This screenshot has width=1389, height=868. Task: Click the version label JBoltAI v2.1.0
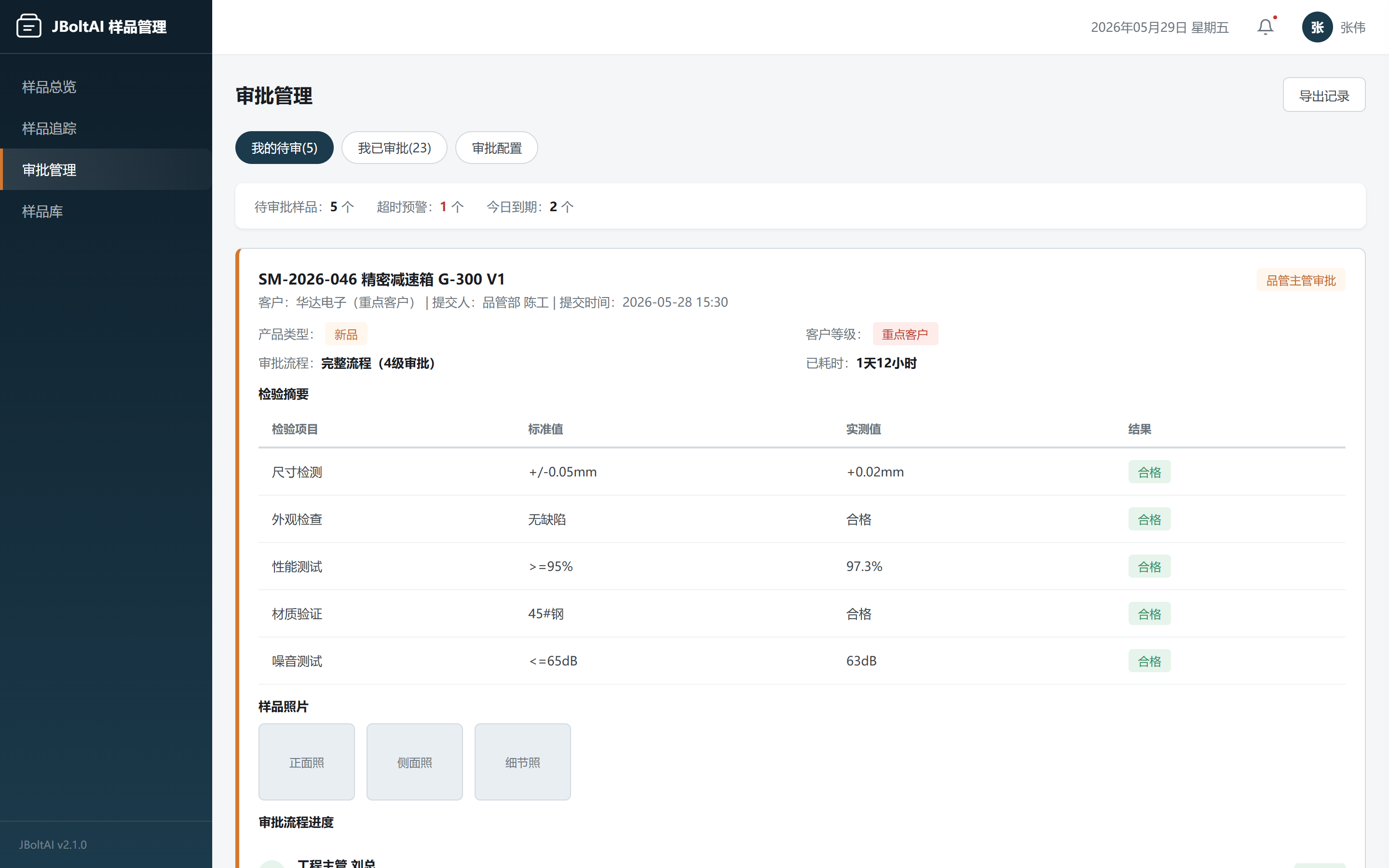click(53, 844)
